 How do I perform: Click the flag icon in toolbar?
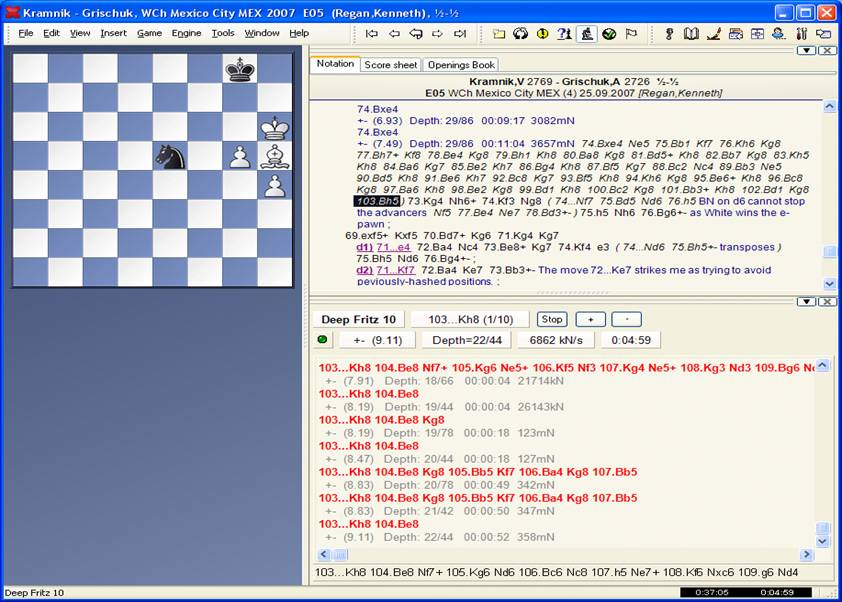(631, 33)
